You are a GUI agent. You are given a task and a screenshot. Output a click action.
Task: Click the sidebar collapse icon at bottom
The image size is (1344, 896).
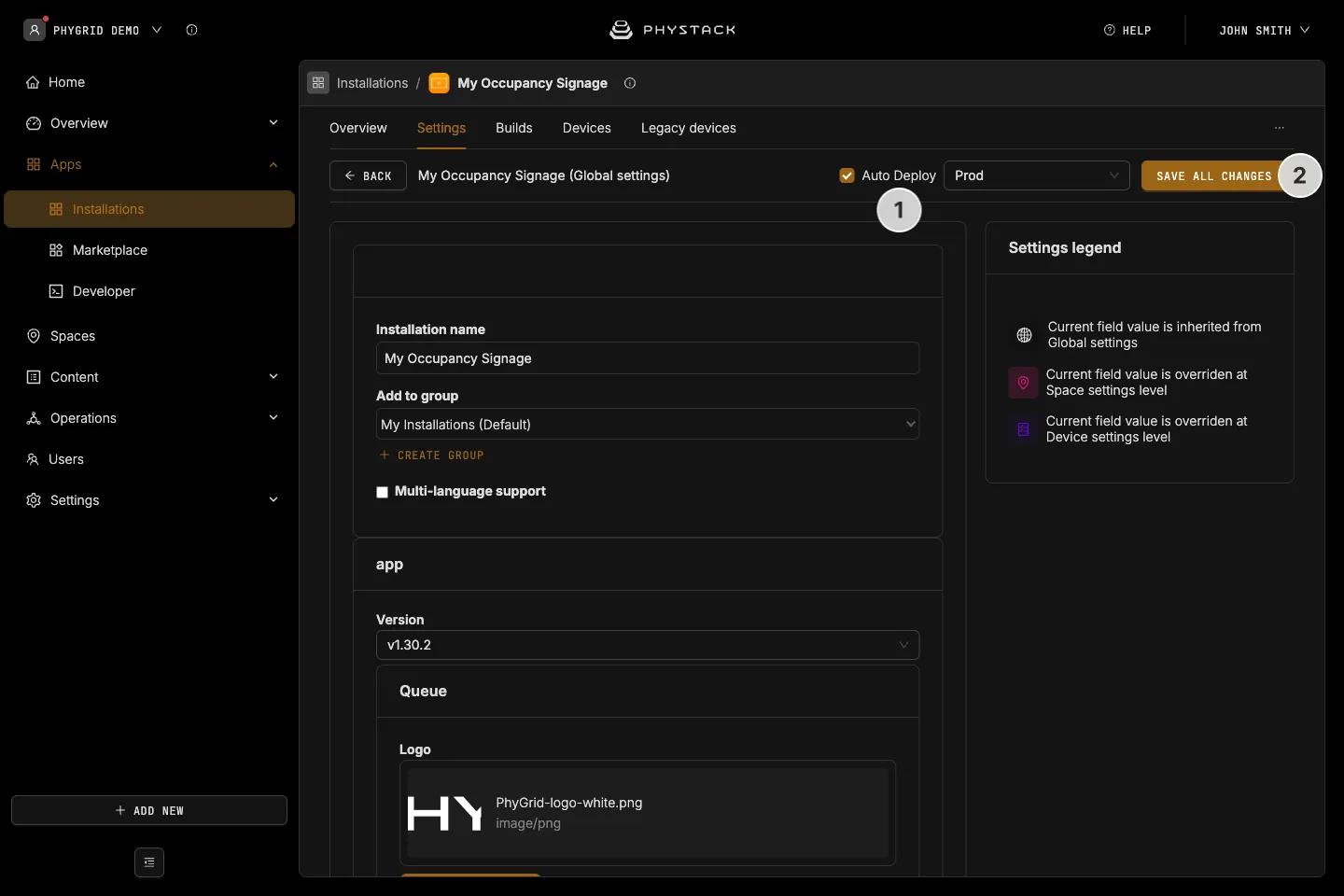(149, 862)
